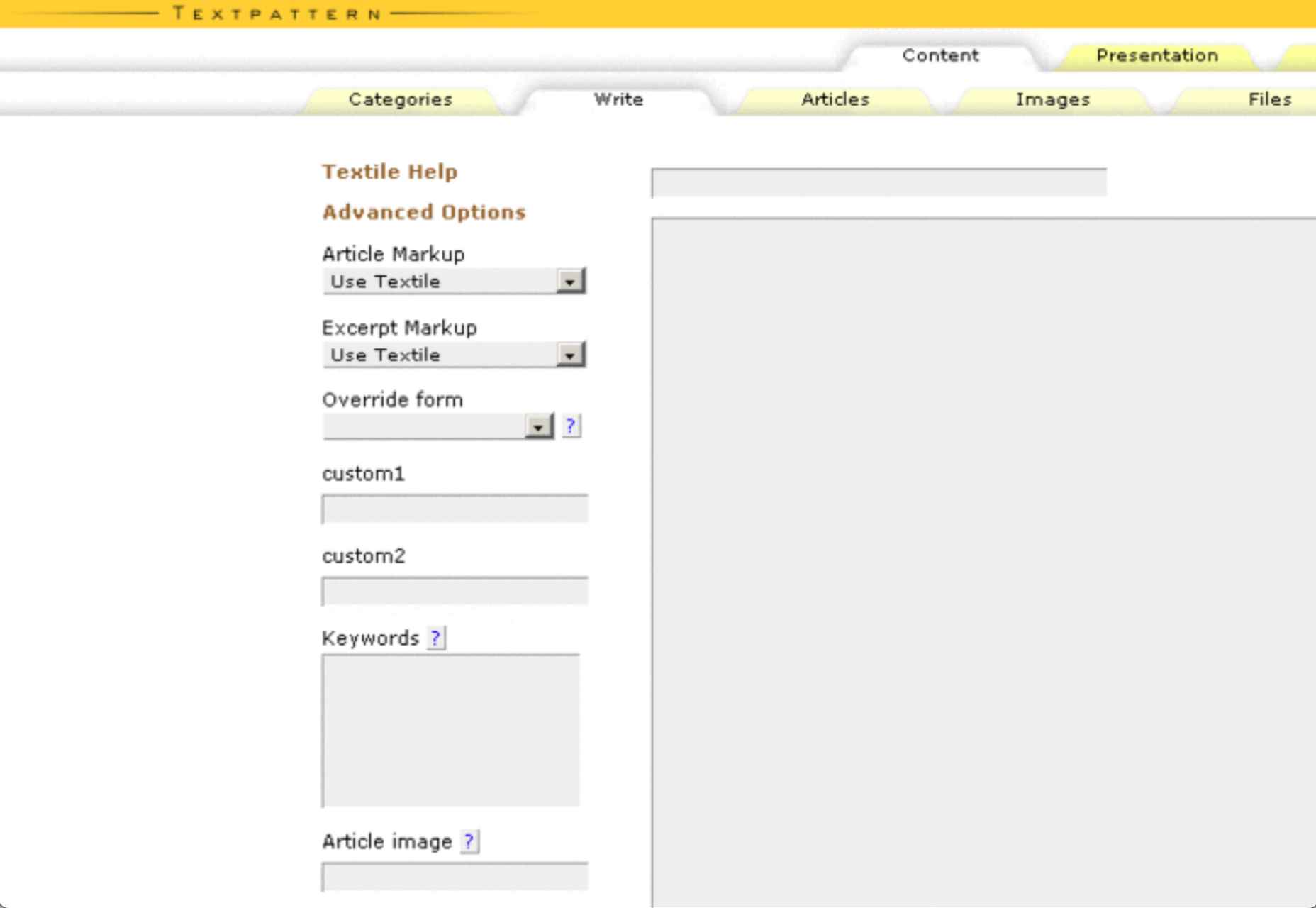The height and width of the screenshot is (908, 1316).
Task: Click the article title input field
Action: click(x=879, y=183)
